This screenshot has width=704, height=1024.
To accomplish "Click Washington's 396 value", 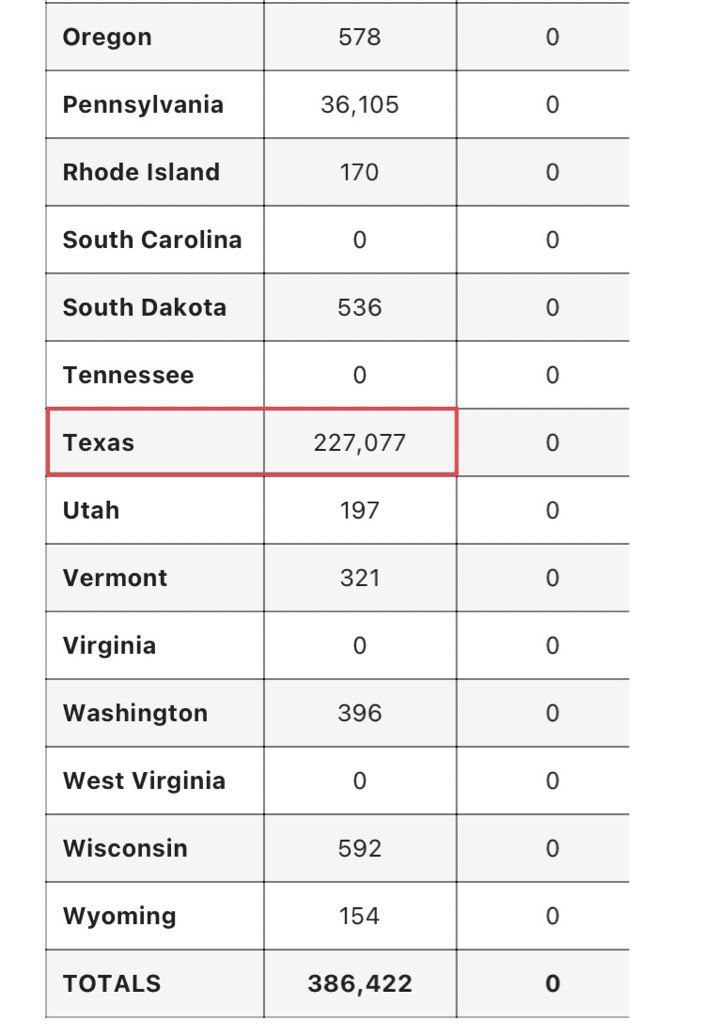I will [x=359, y=713].
